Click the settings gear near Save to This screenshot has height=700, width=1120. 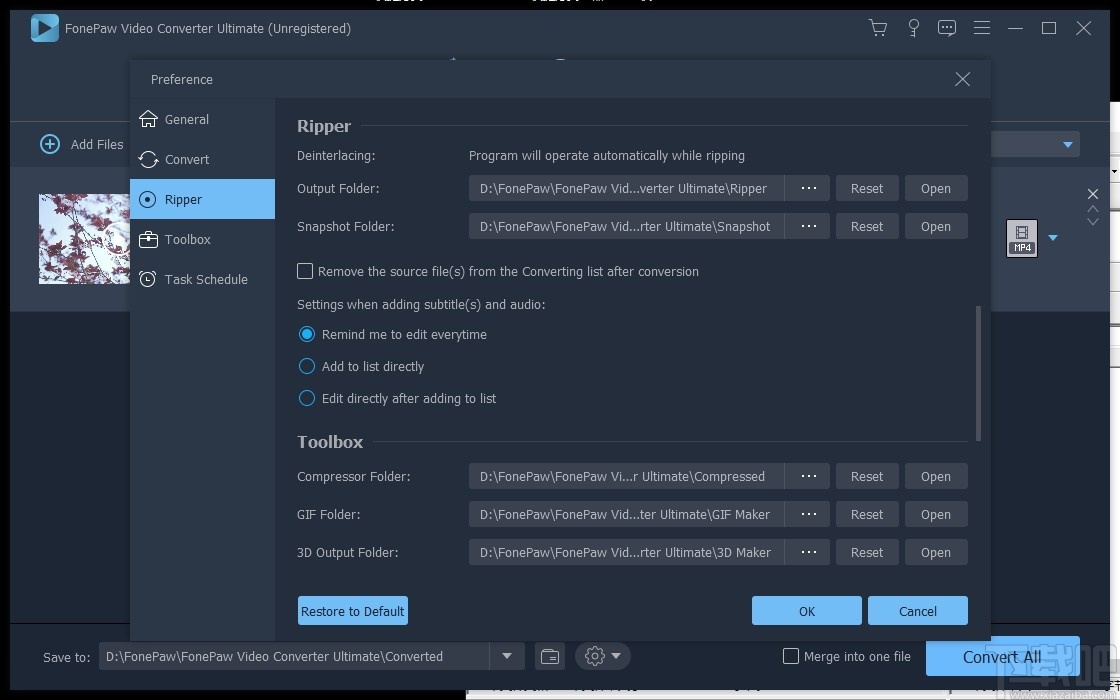click(595, 657)
